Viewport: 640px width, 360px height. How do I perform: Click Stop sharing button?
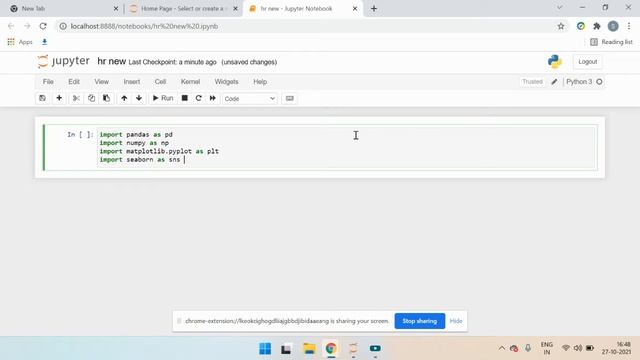pyautogui.click(x=420, y=321)
